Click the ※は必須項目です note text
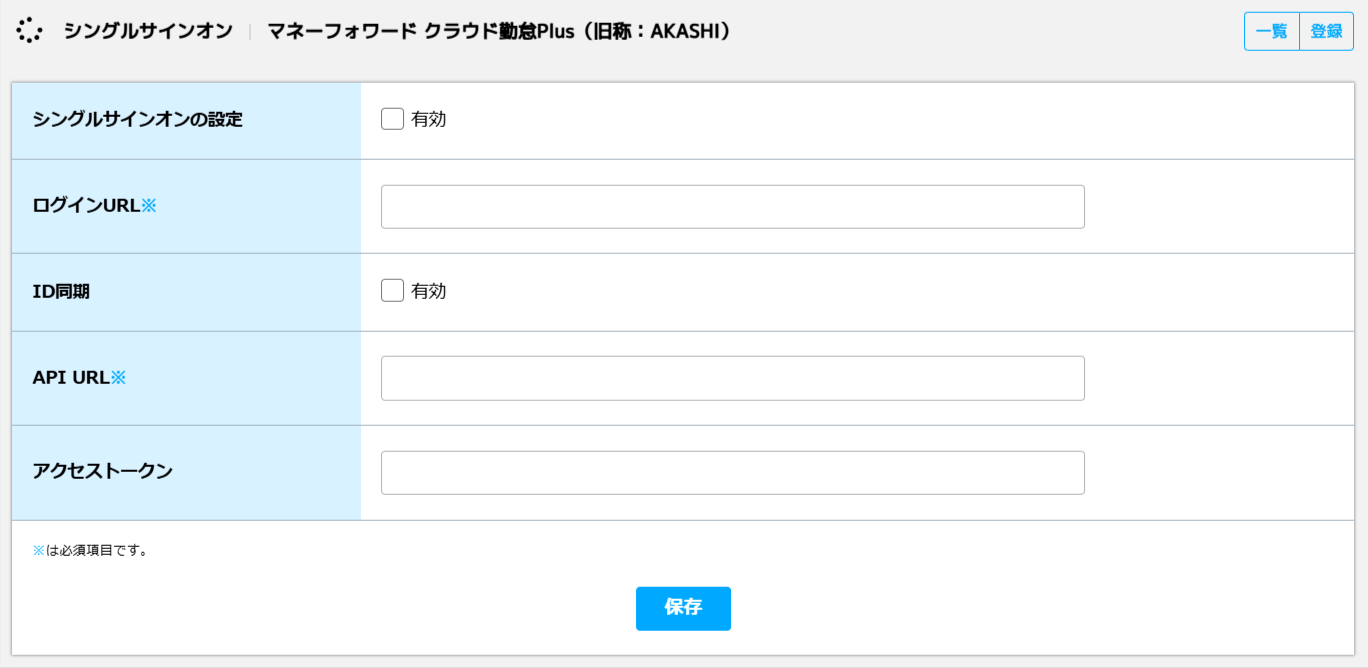 tap(90, 550)
